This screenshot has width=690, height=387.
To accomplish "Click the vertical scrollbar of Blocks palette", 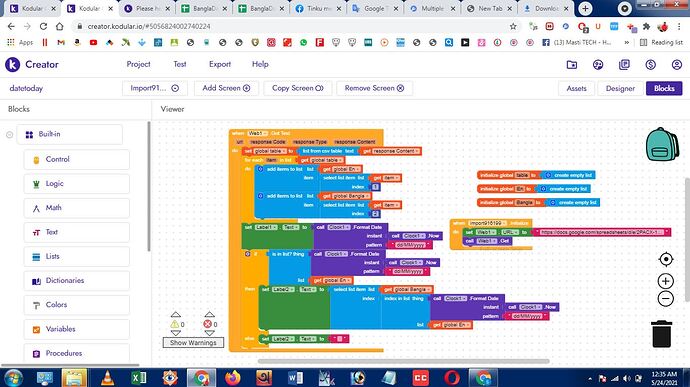I will 149,187.
